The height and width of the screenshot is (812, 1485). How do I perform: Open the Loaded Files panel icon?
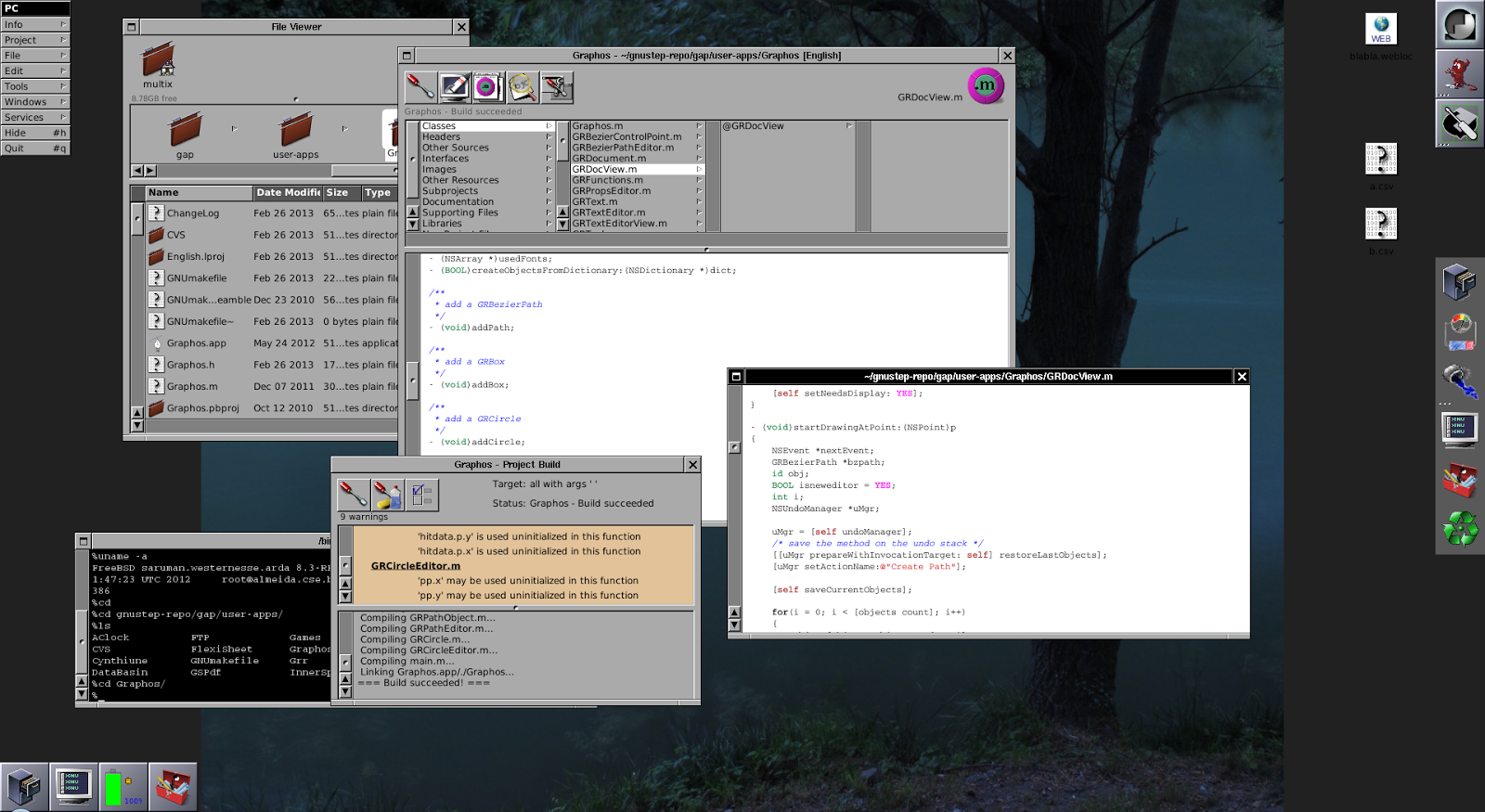point(488,87)
